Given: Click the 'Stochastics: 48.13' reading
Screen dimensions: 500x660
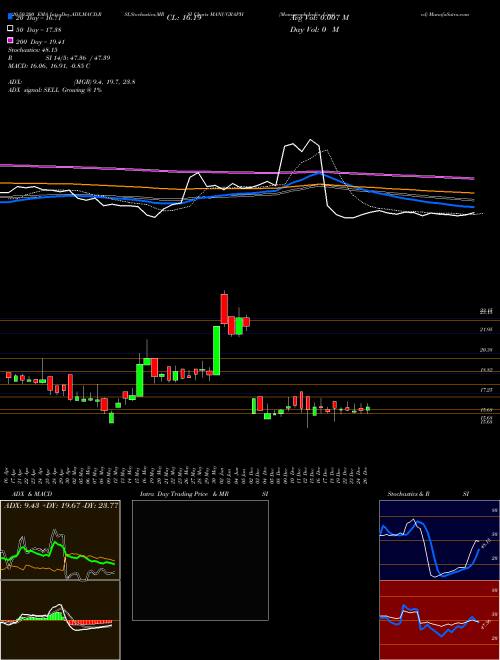Looking at the screenshot, I should click(x=32, y=50).
